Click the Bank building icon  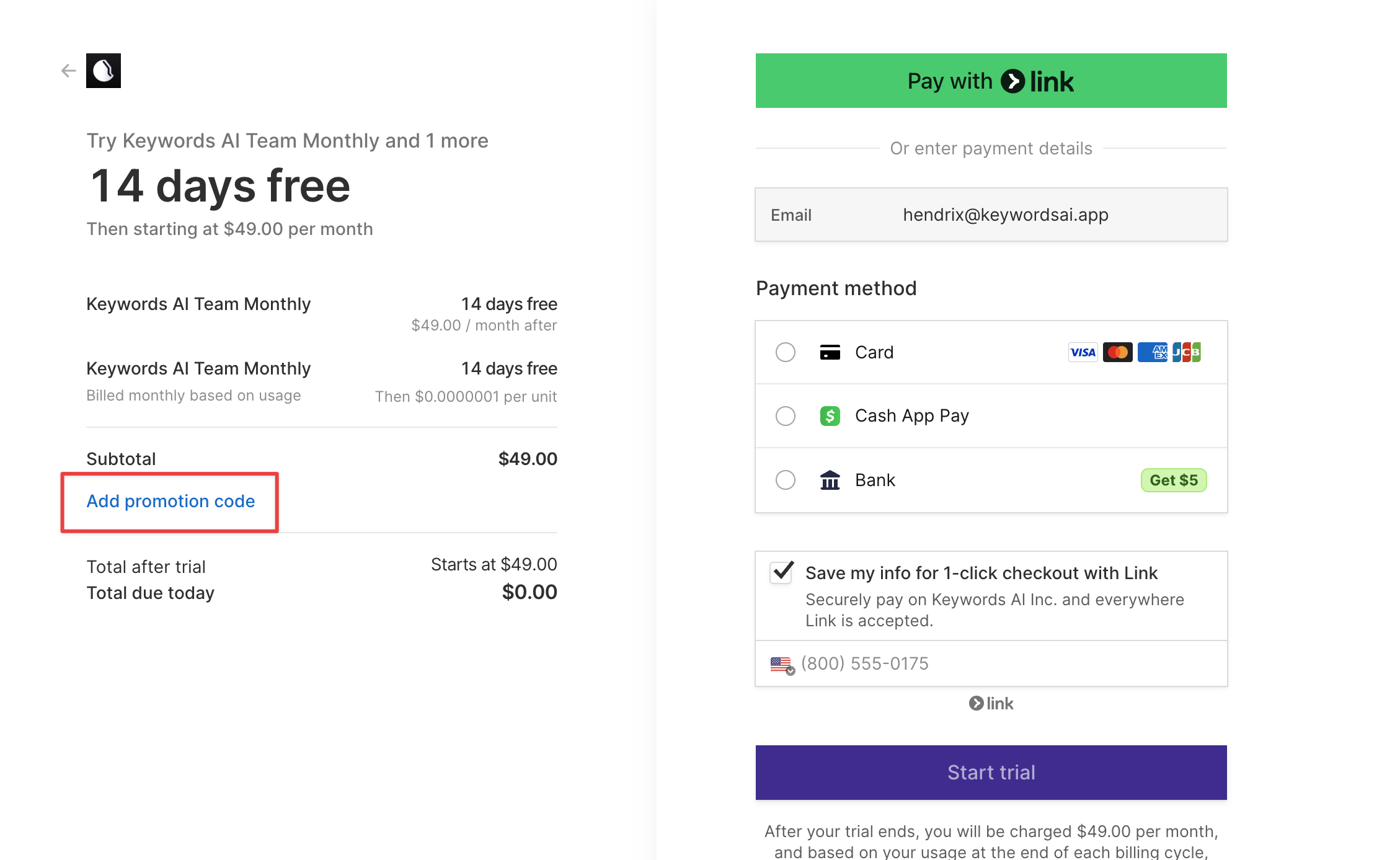tap(830, 480)
